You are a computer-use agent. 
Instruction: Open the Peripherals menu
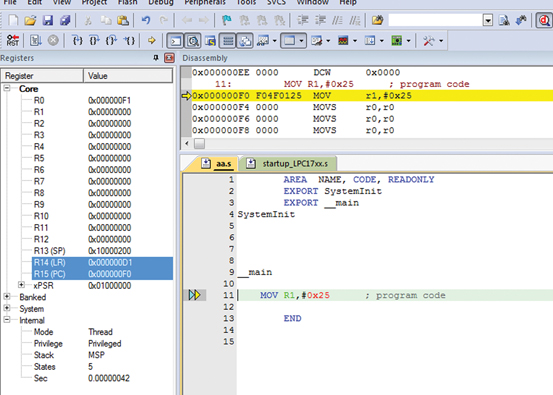point(205,2)
